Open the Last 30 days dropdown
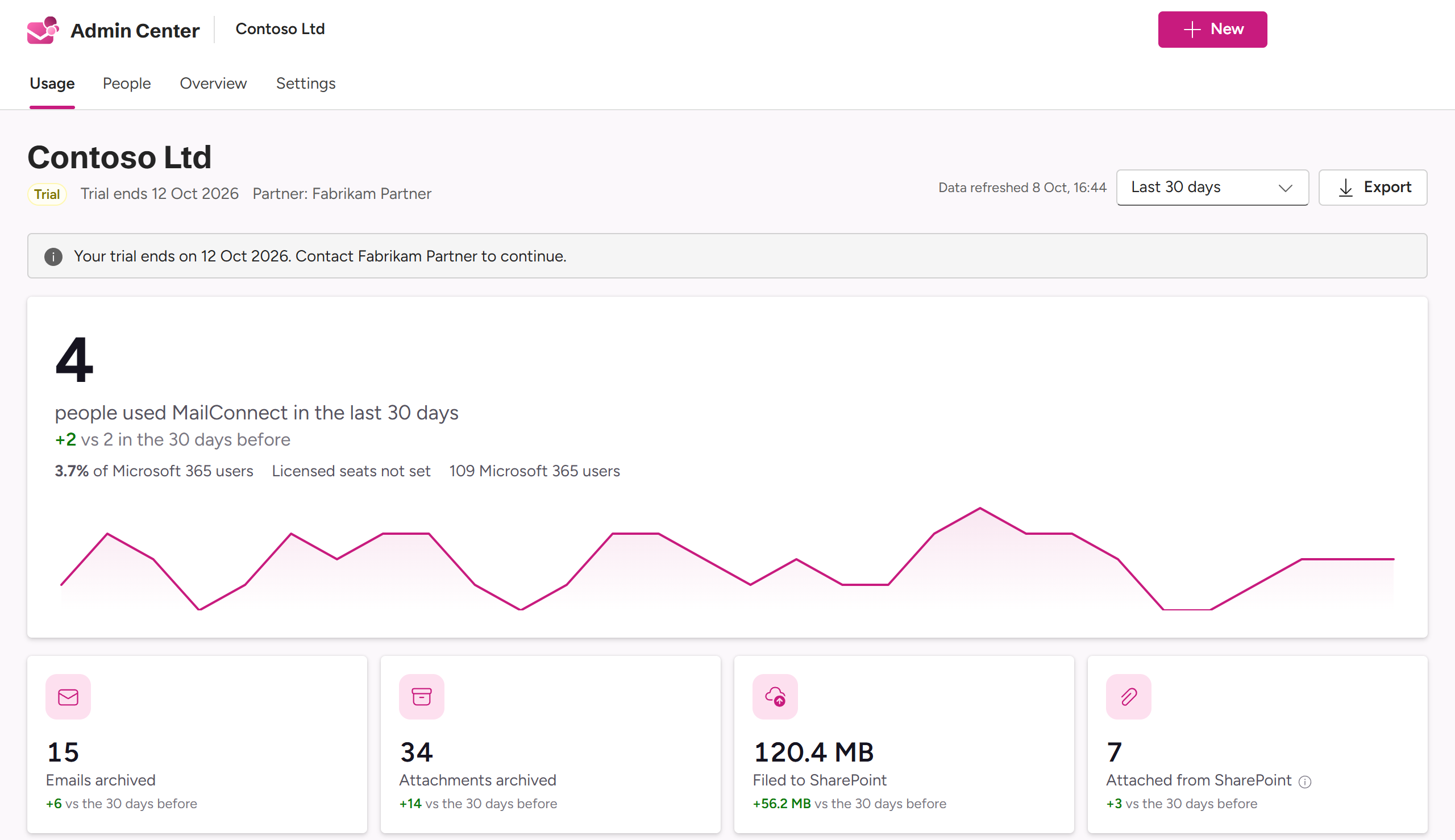Image resolution: width=1455 pixels, height=840 pixels. [1212, 188]
